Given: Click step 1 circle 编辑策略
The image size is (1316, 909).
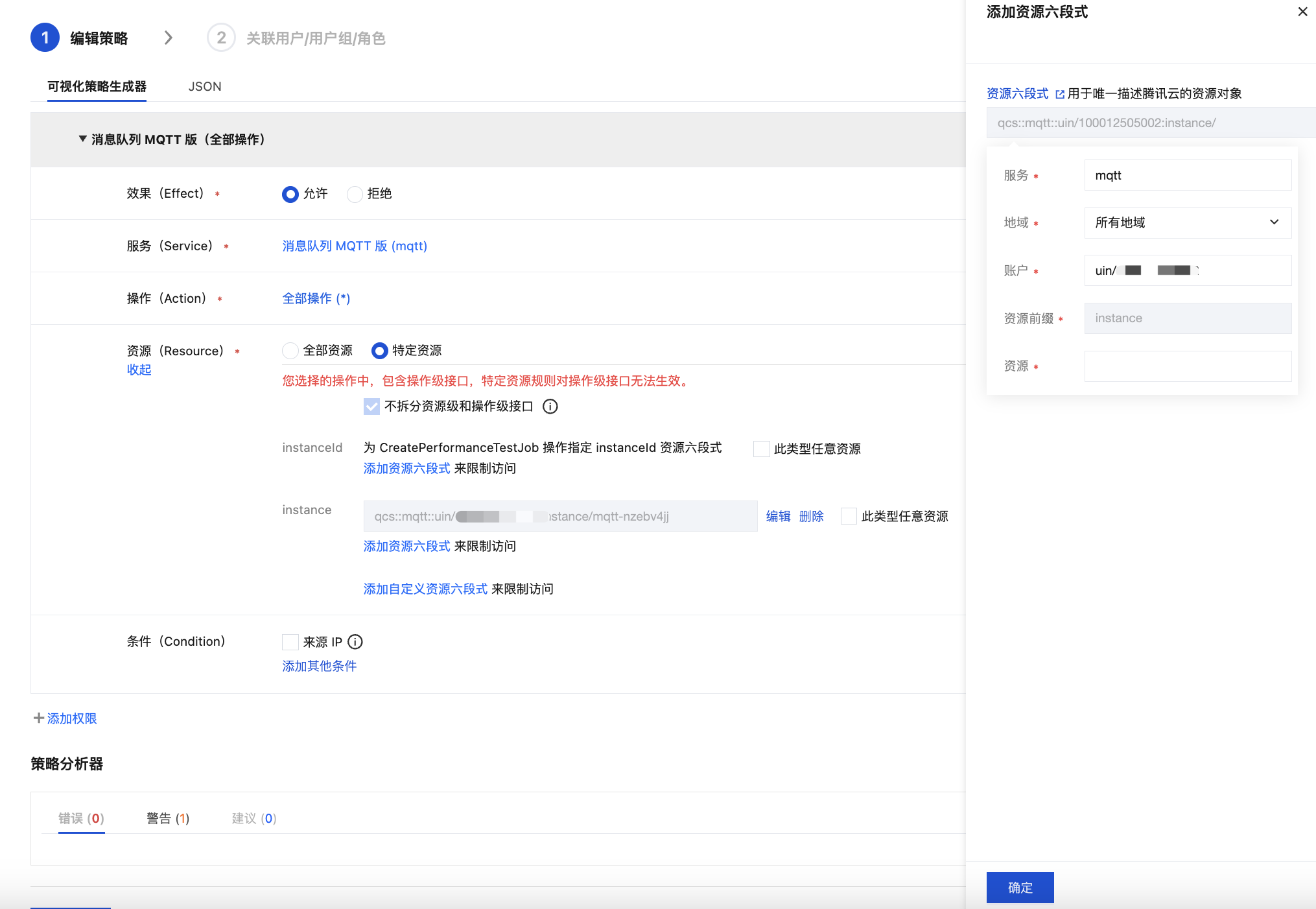Looking at the screenshot, I should click(45, 38).
